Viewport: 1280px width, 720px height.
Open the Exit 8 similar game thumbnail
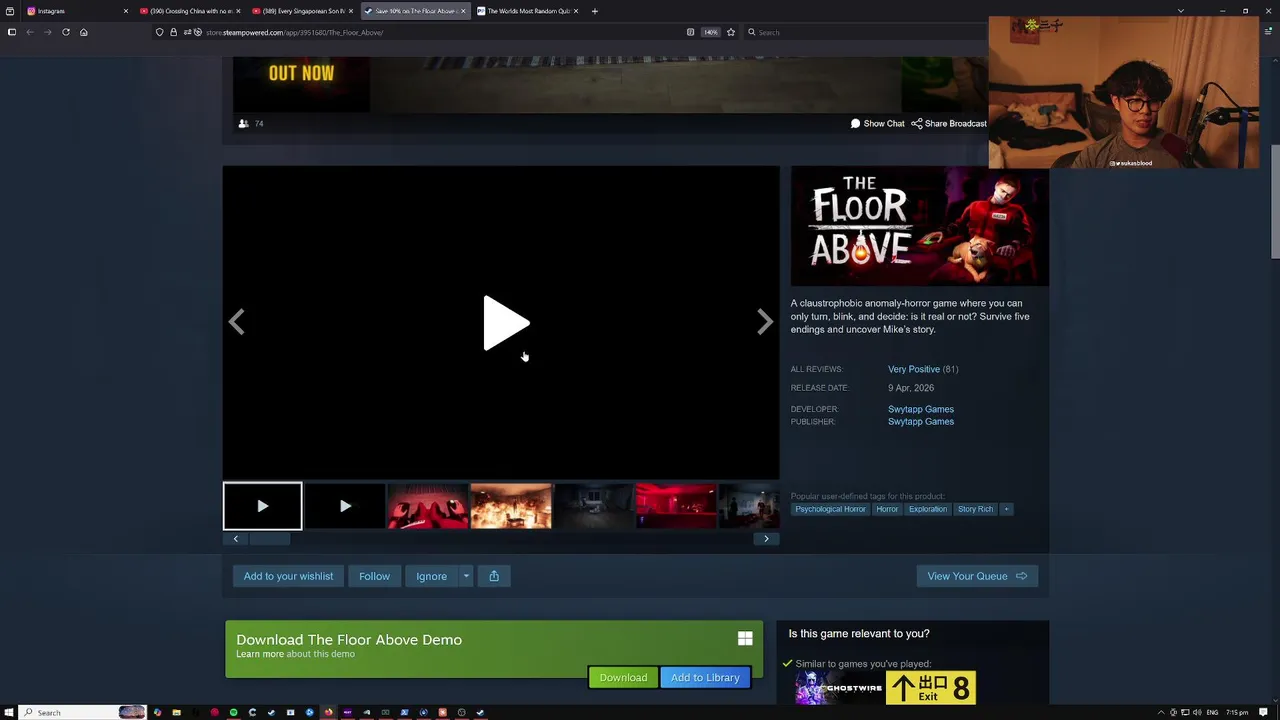[x=931, y=688]
